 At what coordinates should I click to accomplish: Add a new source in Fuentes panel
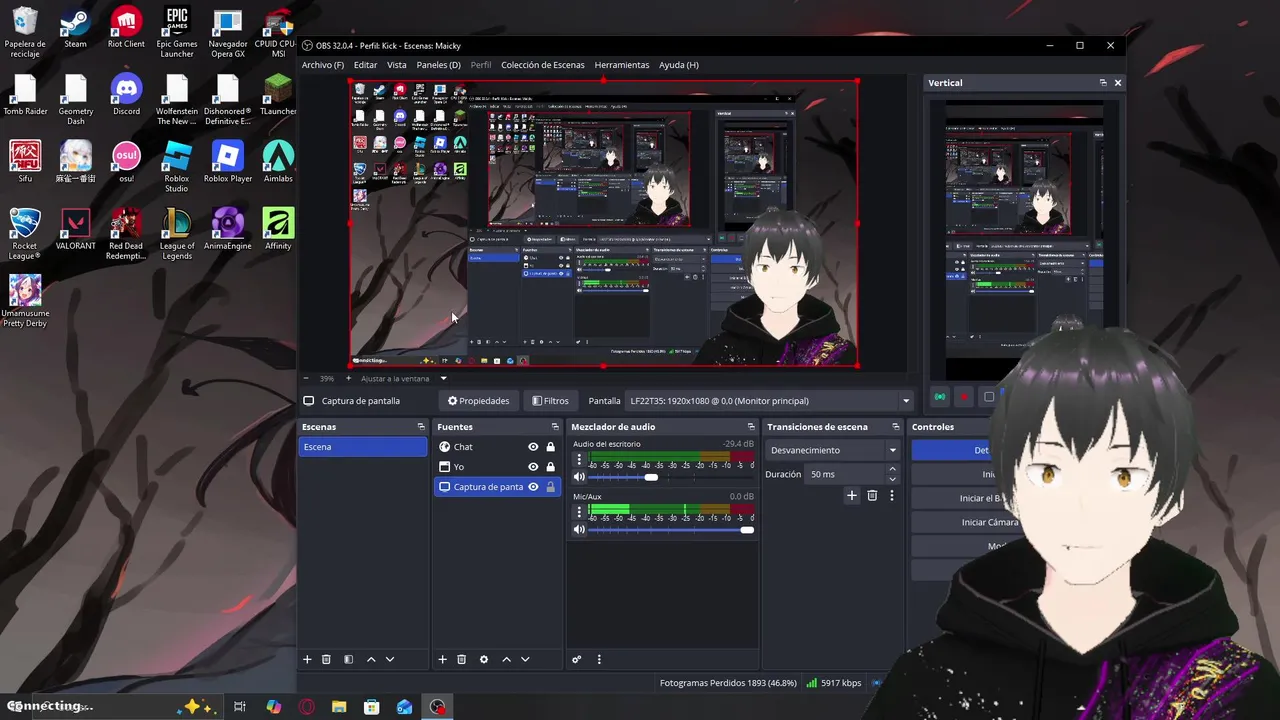click(442, 659)
